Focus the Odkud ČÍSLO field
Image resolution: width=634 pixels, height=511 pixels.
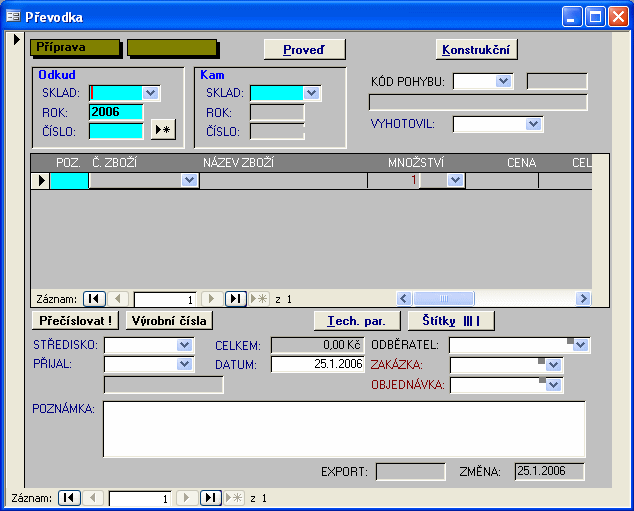pos(116,131)
